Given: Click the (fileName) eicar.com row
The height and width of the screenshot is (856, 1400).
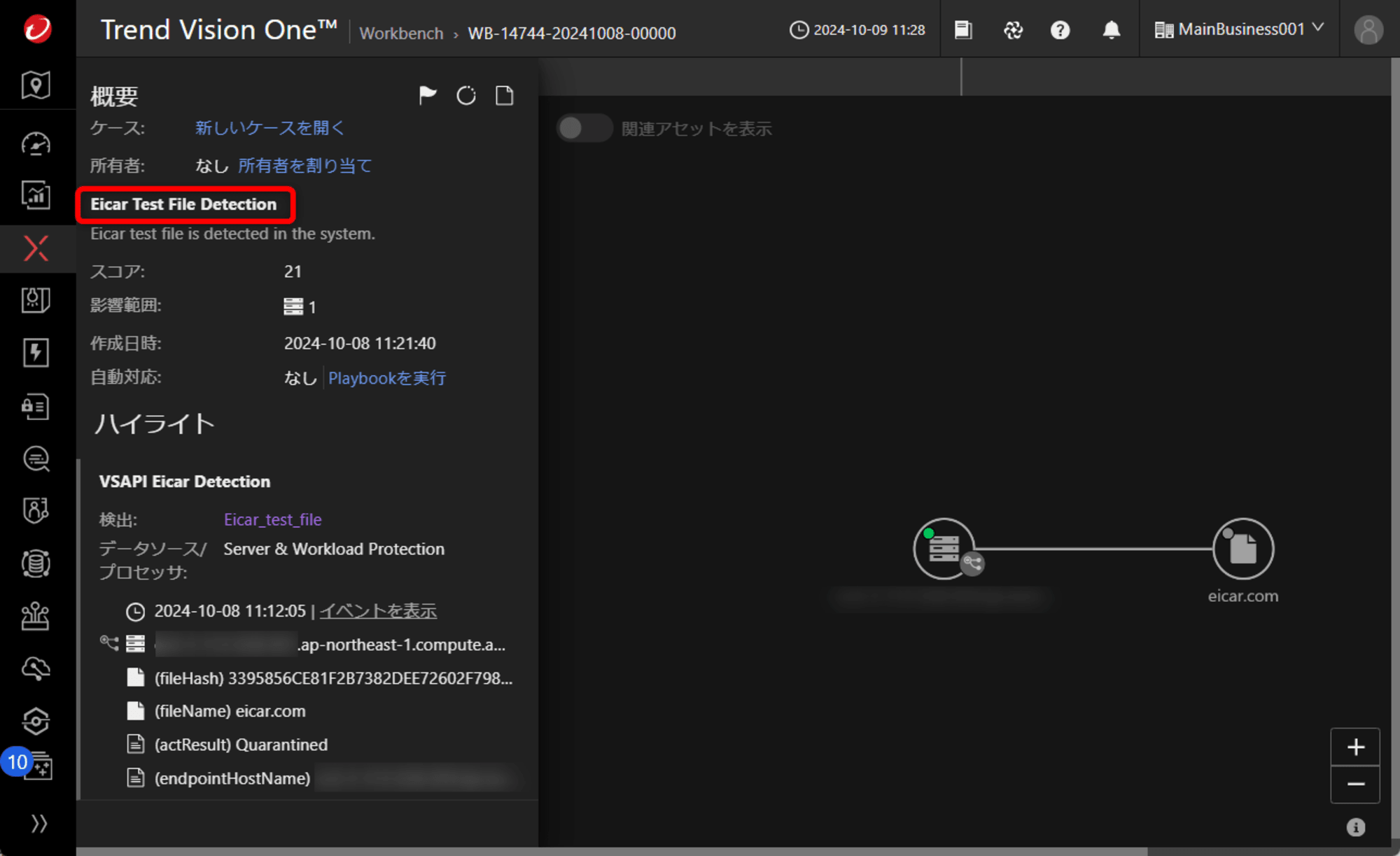Looking at the screenshot, I should (216, 711).
